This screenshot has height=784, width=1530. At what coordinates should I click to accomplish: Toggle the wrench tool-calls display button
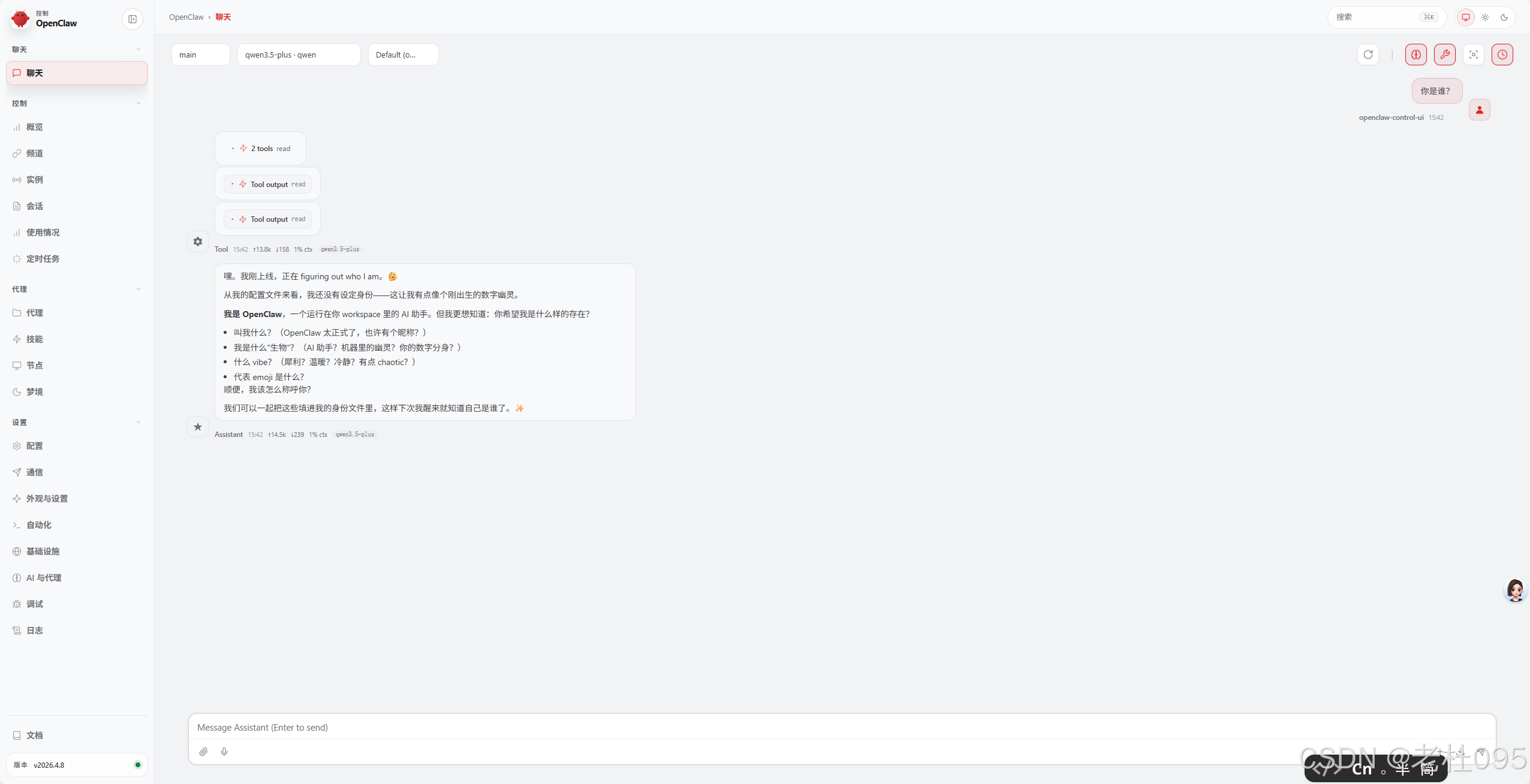point(1444,55)
